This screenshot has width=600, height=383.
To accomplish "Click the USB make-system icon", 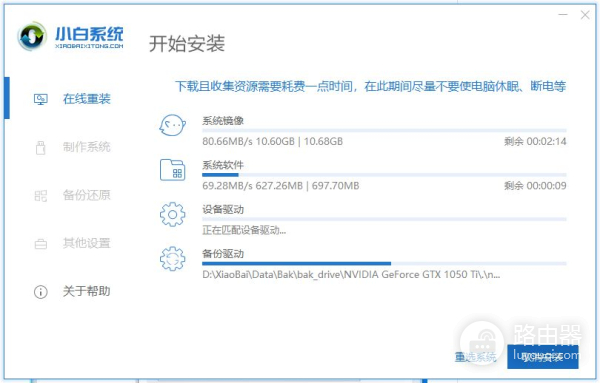I will [x=41, y=148].
